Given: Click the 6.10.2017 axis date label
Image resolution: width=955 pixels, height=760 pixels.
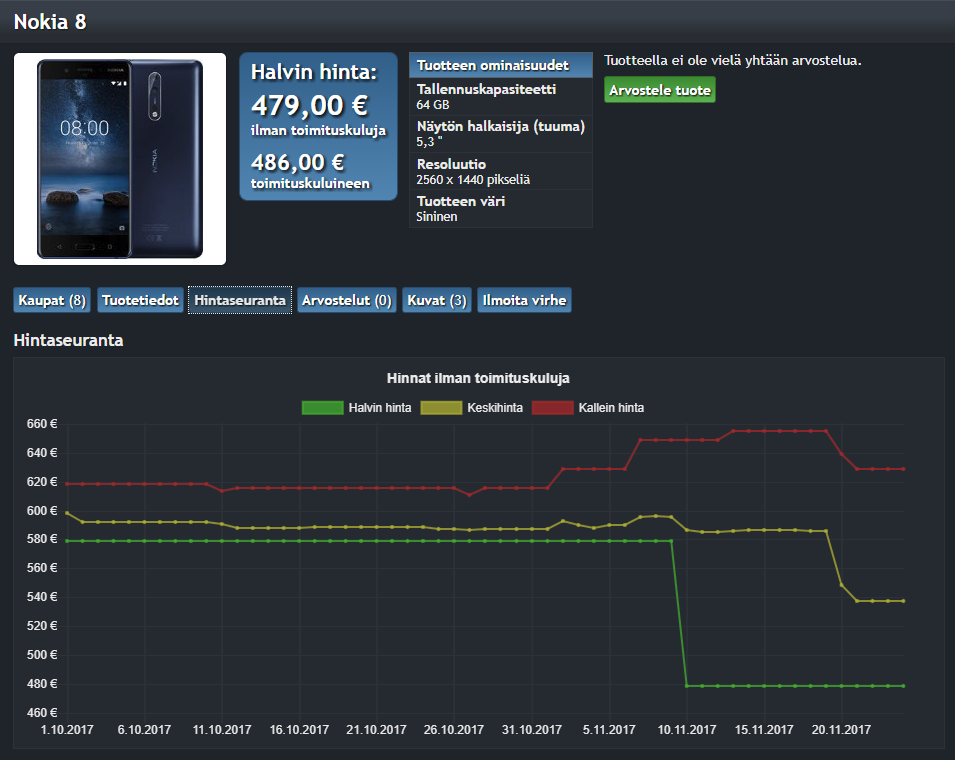Looking at the screenshot, I should click(144, 730).
